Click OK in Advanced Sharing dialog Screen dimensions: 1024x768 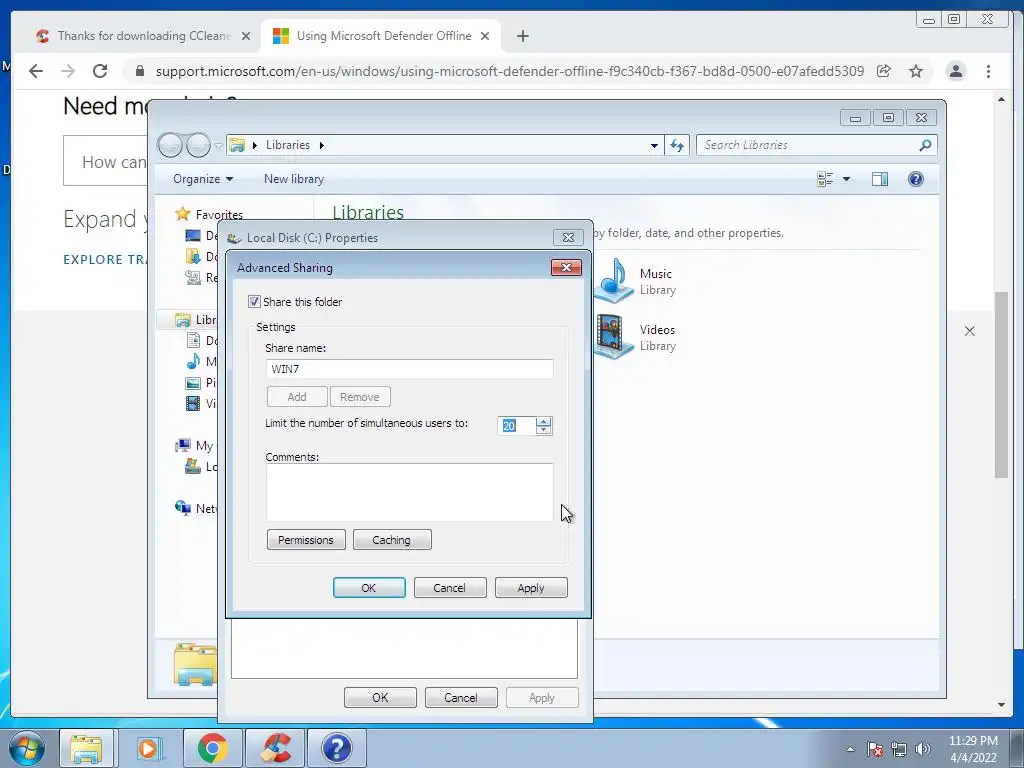point(369,588)
